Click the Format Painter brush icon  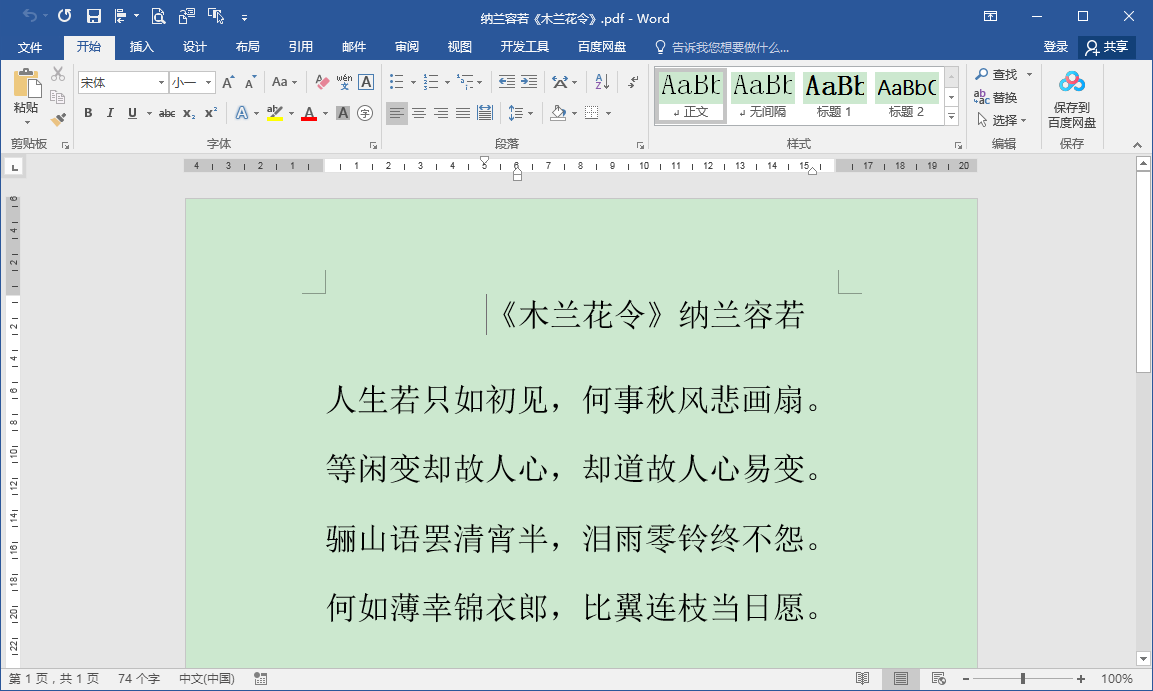(x=58, y=119)
